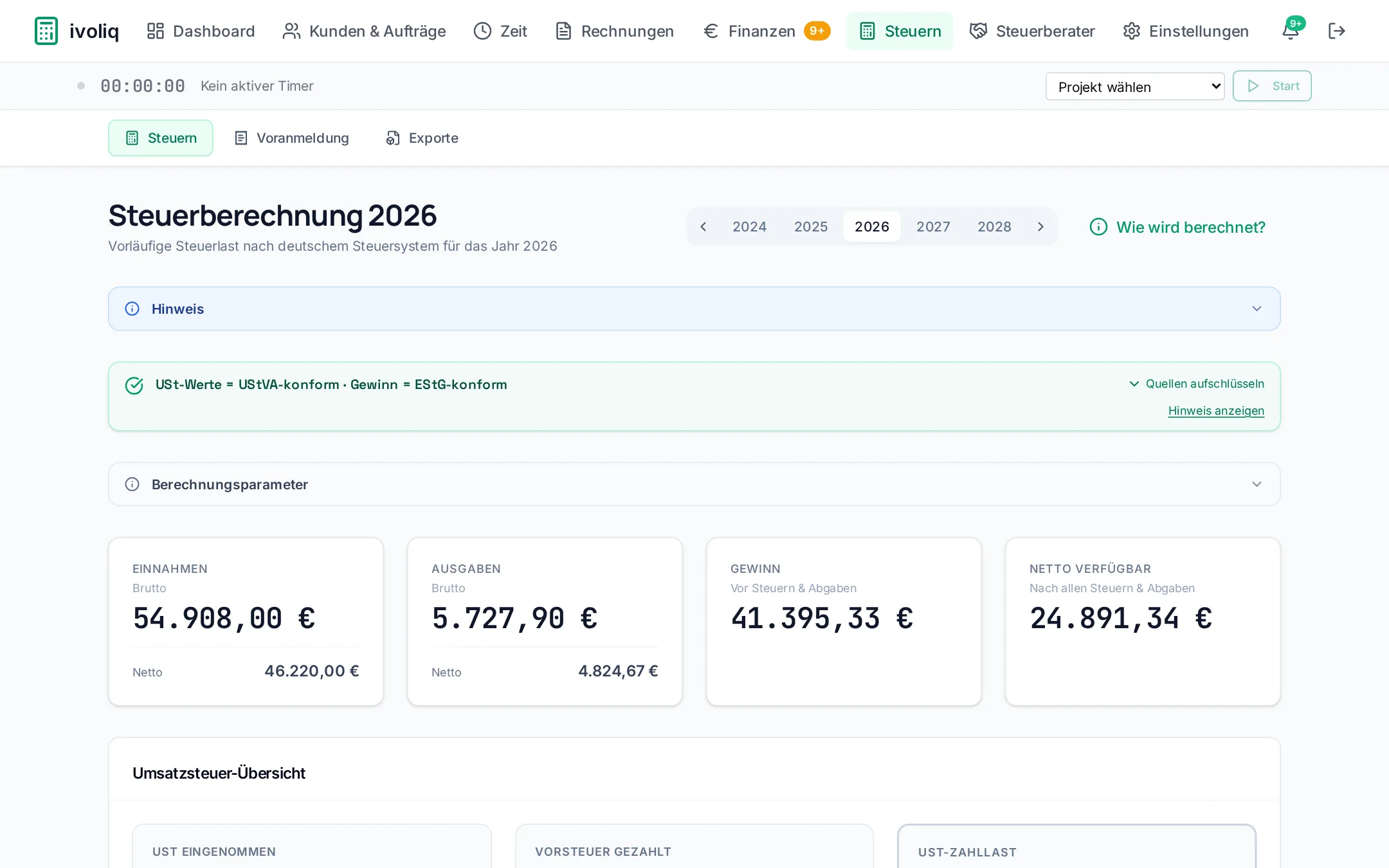This screenshot has height=868, width=1389.
Task: Click the Finanzen 9+ badge
Action: tap(817, 31)
